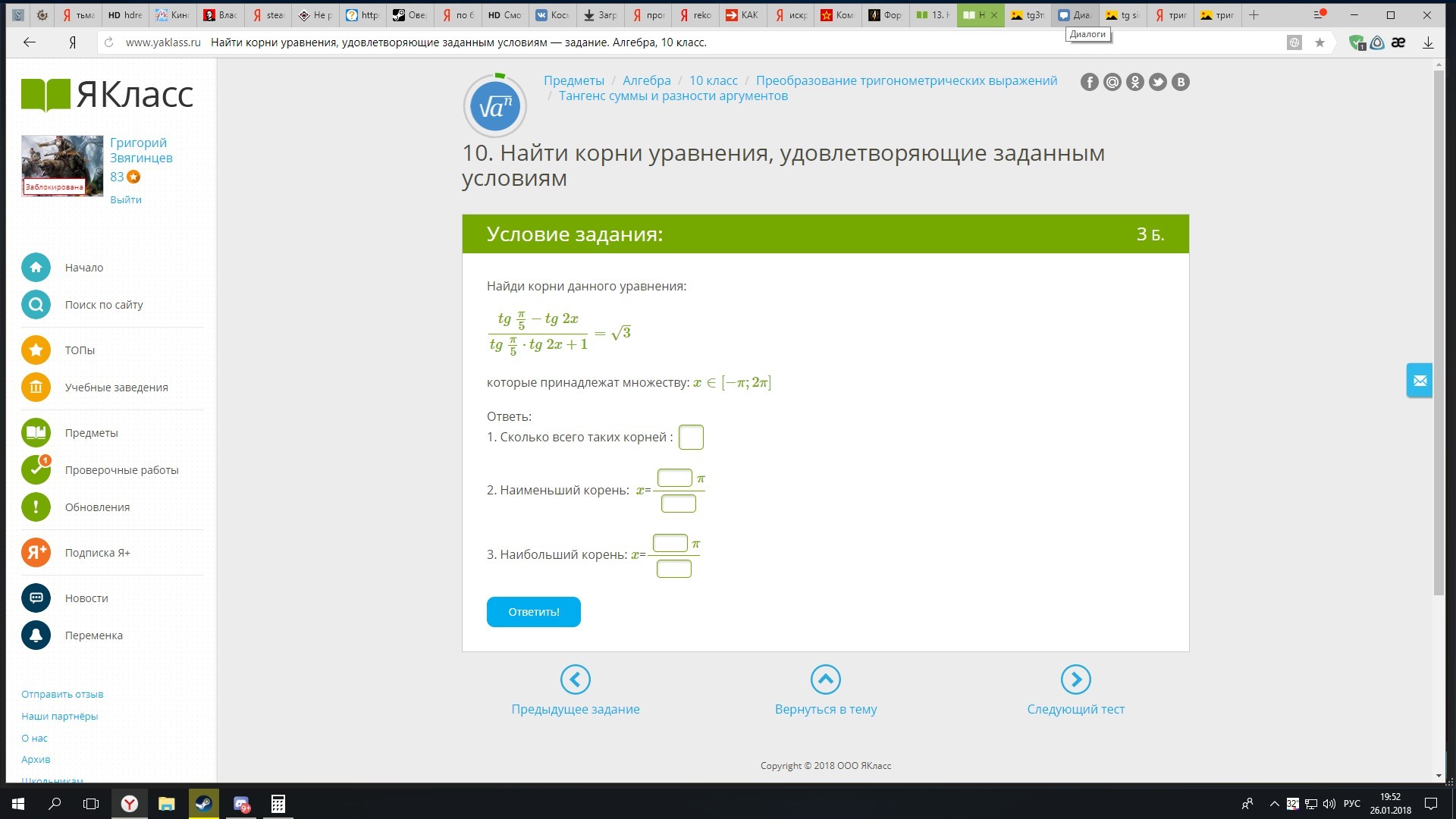Open the blue envelope feedback icon
The height and width of the screenshot is (819, 1456).
[x=1420, y=381]
